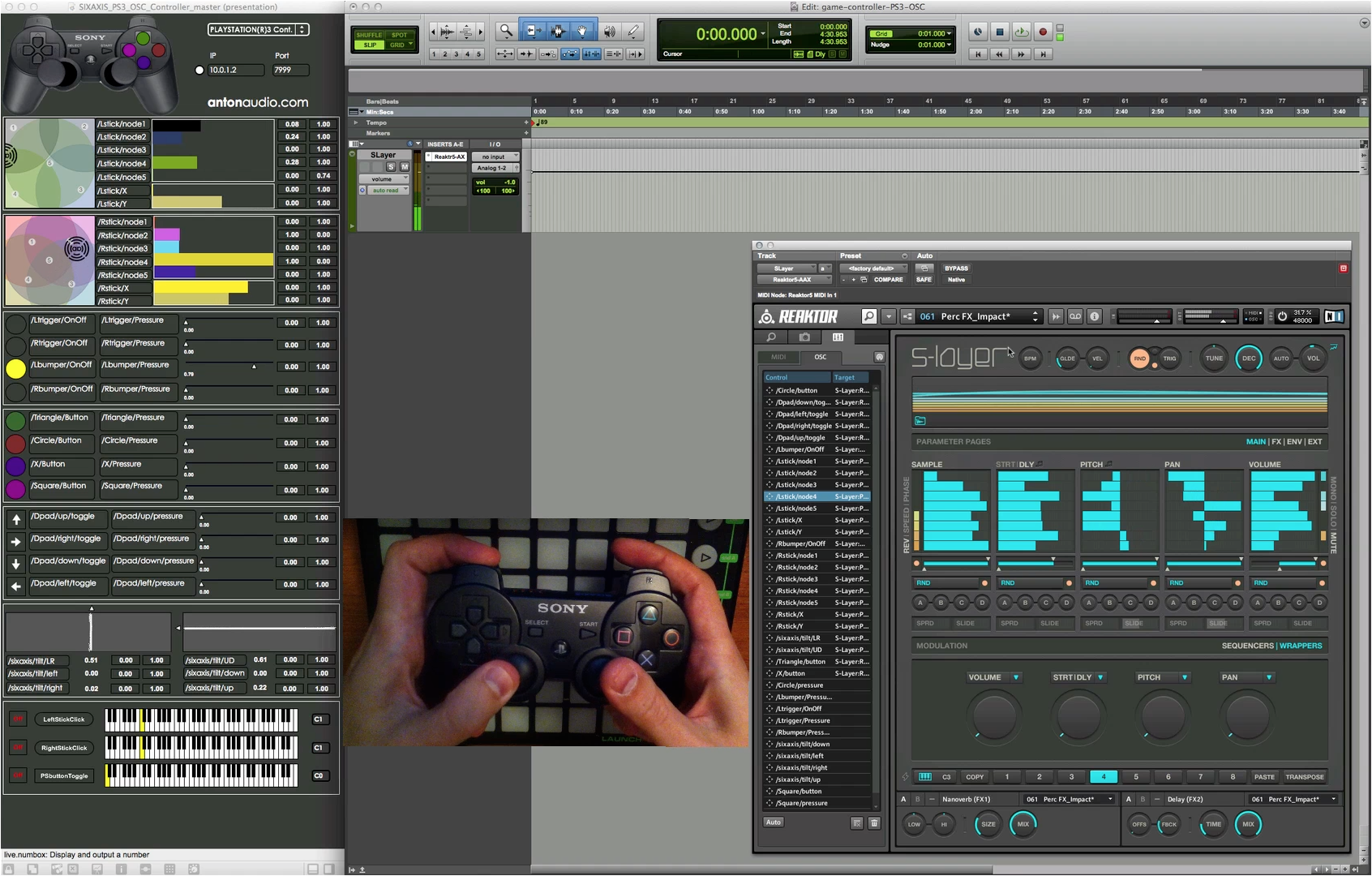This screenshot has height=876, width=1372.
Task: Click the keyboard icon in S-Layer sequencer row
Action: [924, 777]
